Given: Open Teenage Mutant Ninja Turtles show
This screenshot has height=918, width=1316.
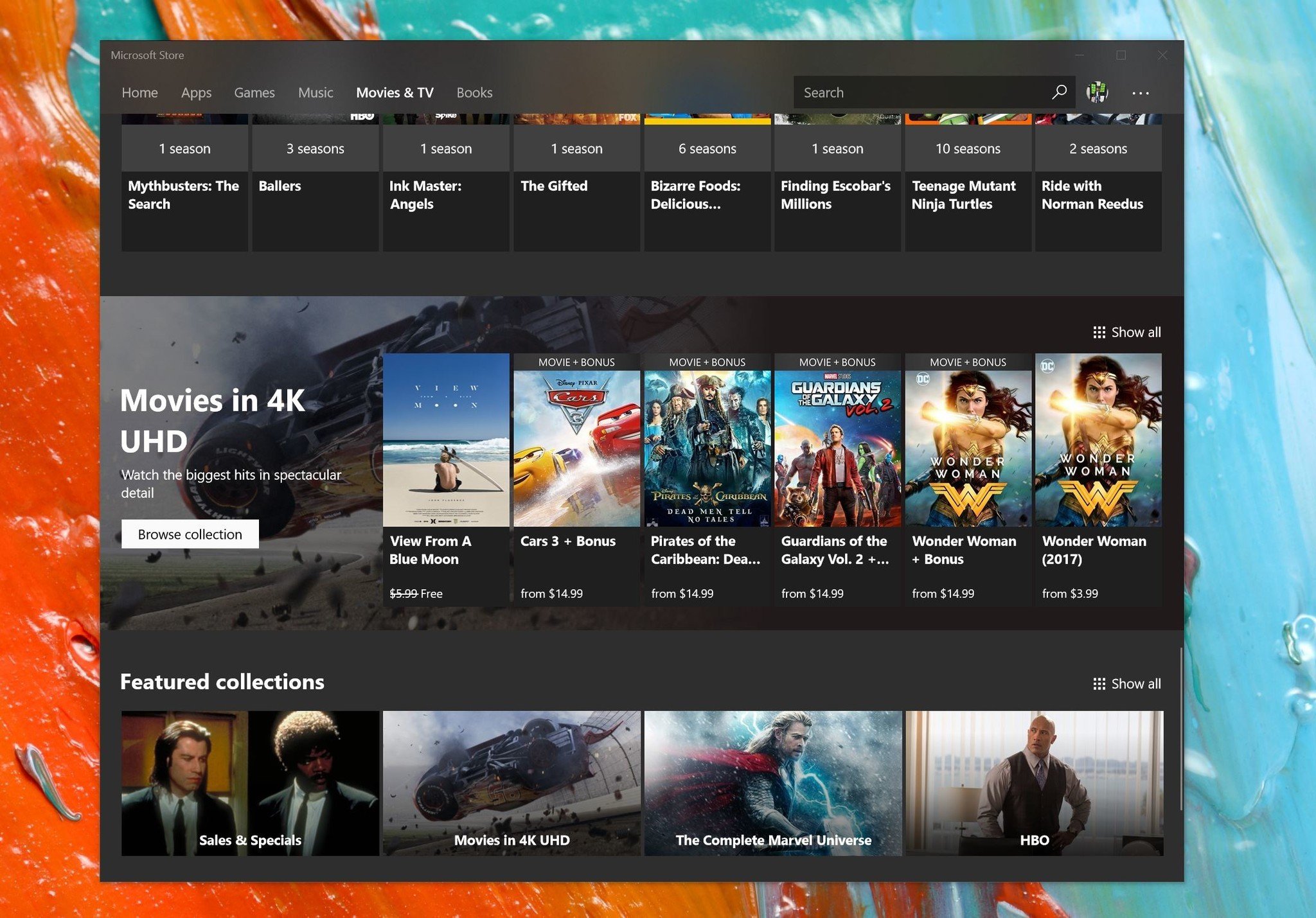Looking at the screenshot, I should (x=963, y=195).
